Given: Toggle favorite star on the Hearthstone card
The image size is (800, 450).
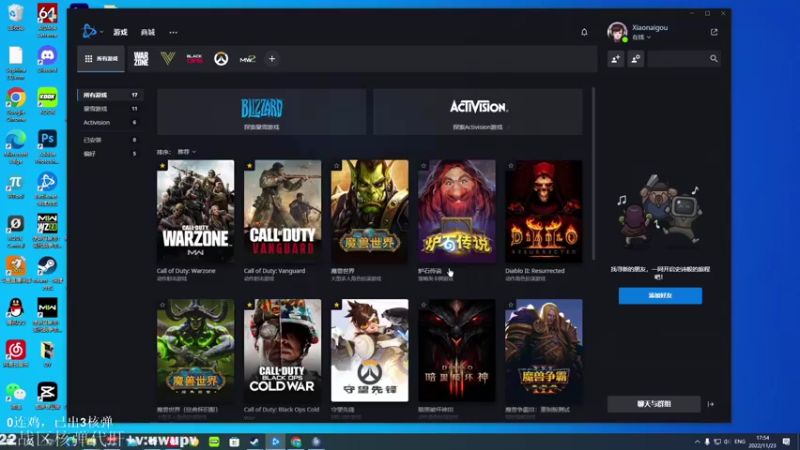Looking at the screenshot, I should pyautogui.click(x=423, y=166).
